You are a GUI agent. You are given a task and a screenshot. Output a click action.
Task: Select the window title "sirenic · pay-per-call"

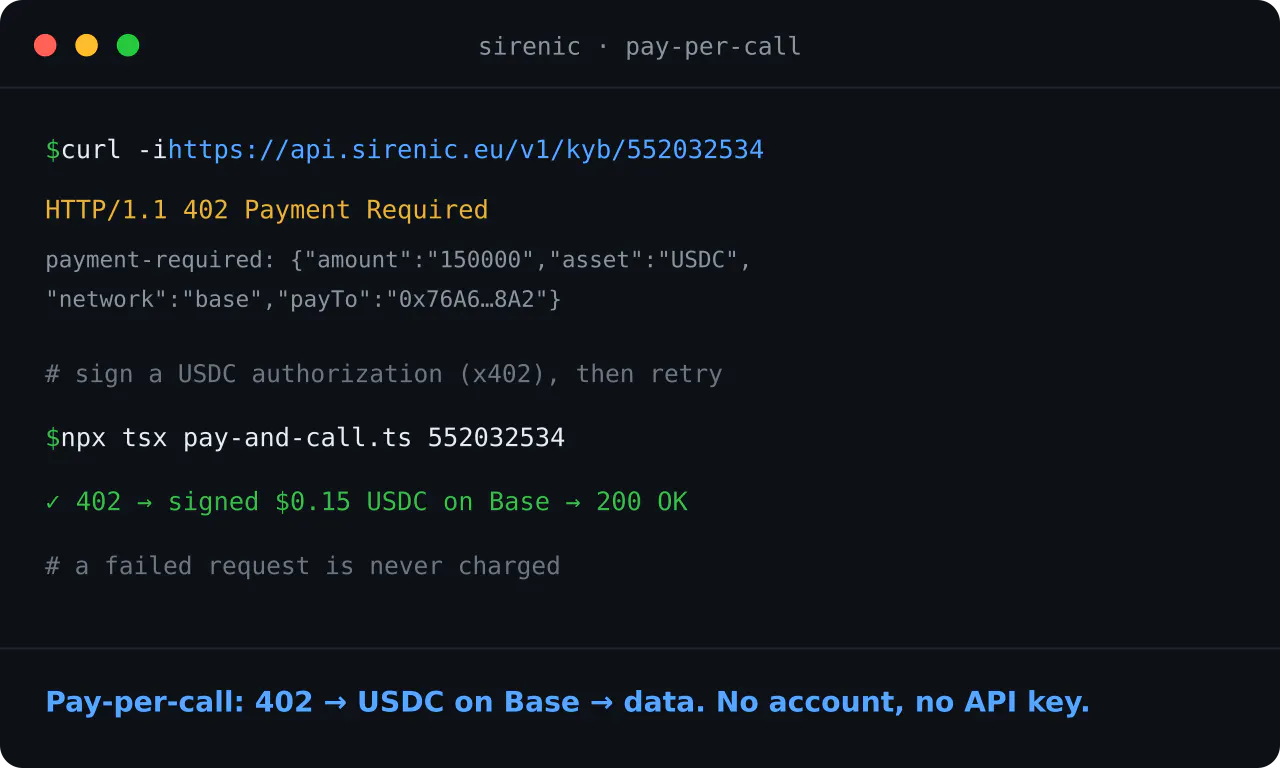click(640, 47)
